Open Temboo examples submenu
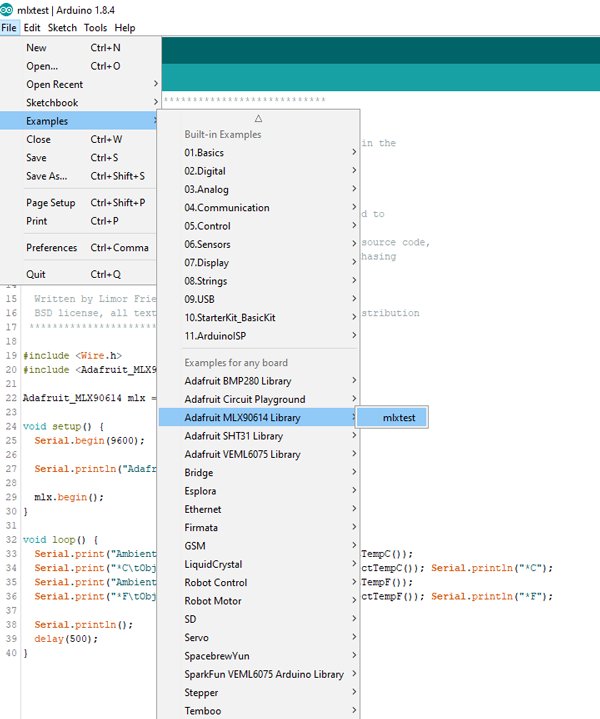Screen dimensions: 600x719 (x=259, y=711)
